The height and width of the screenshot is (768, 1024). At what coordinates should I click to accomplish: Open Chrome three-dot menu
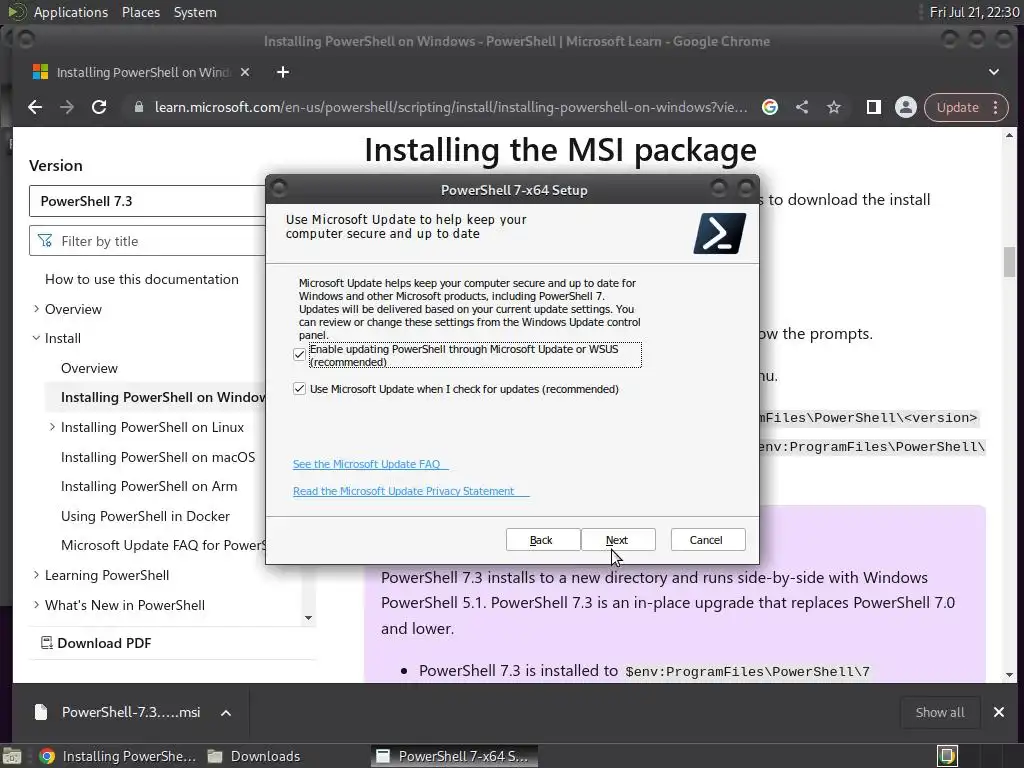point(995,107)
